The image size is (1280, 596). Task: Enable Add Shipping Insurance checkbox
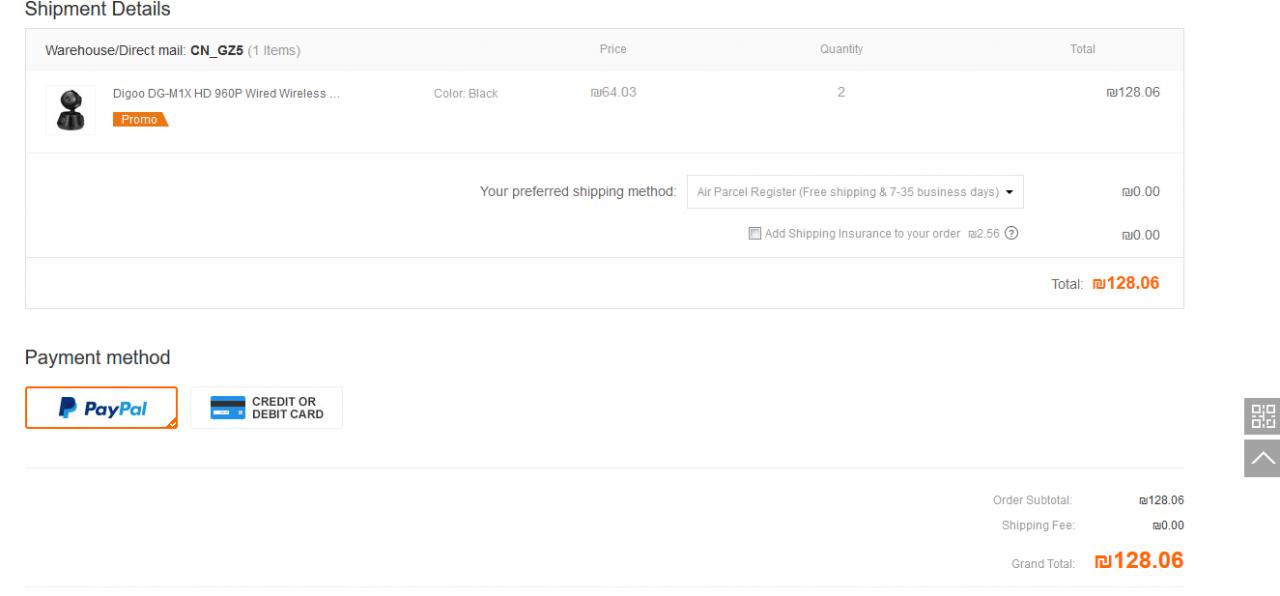pos(755,234)
